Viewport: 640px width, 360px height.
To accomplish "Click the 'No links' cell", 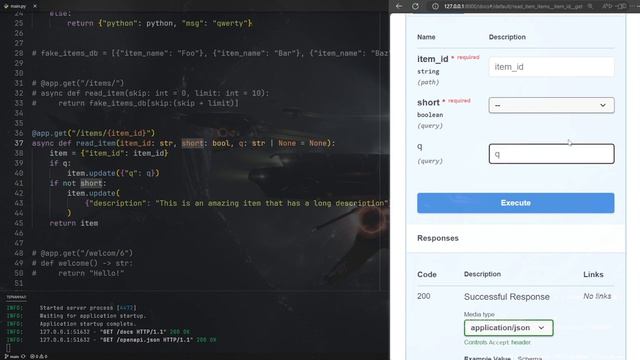I will 597,296.
